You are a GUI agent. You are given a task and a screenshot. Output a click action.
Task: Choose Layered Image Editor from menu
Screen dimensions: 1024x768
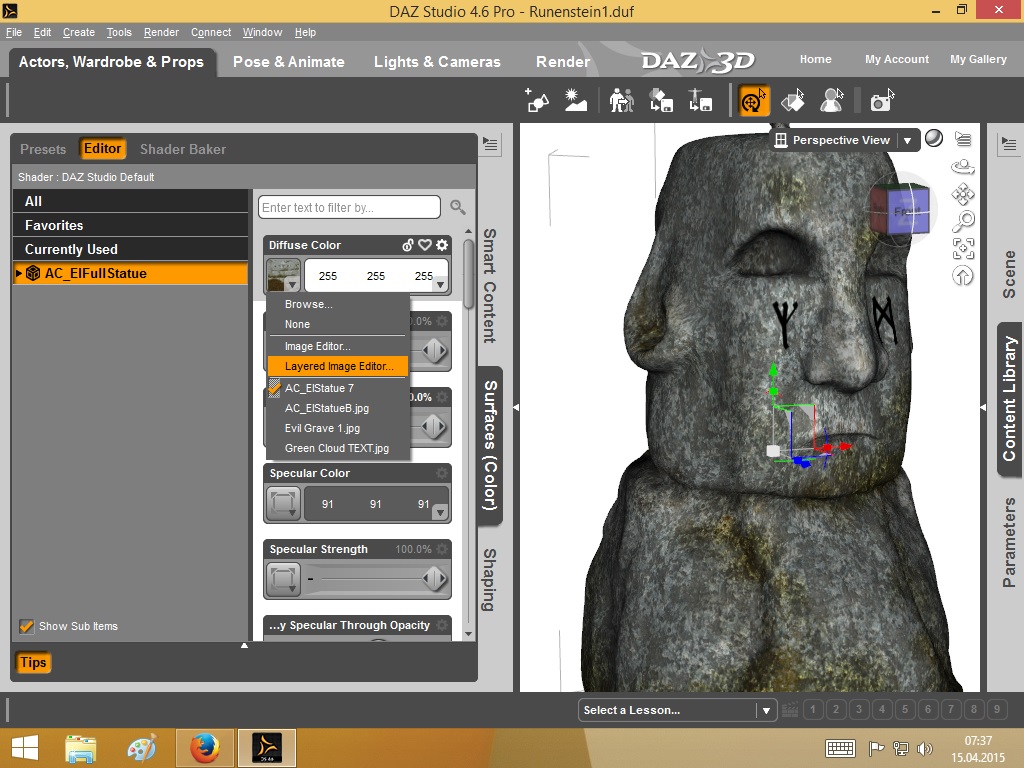(339, 367)
